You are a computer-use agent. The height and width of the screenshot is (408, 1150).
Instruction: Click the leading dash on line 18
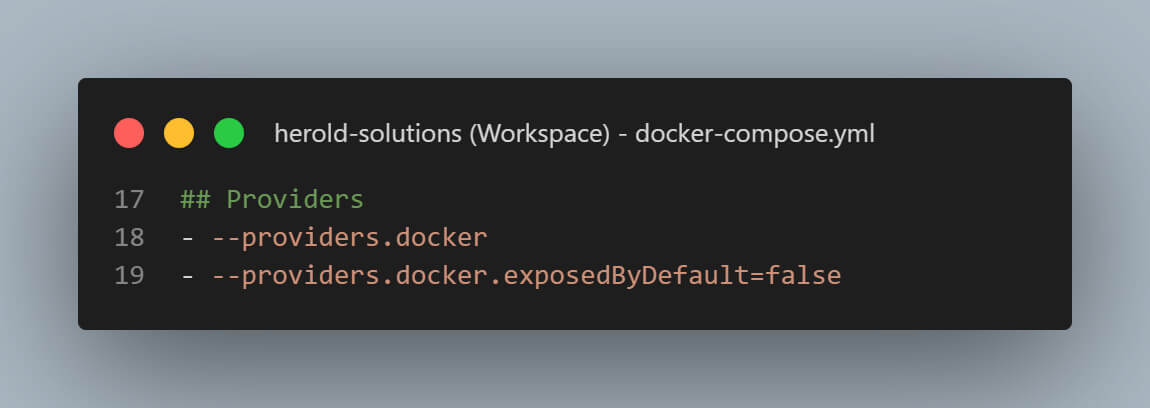coord(187,238)
